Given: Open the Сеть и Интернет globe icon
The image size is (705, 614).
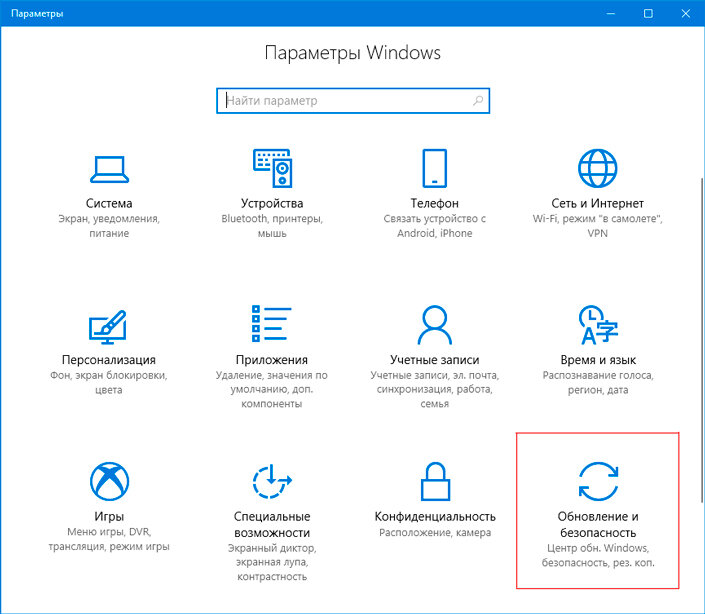Looking at the screenshot, I should click(598, 168).
